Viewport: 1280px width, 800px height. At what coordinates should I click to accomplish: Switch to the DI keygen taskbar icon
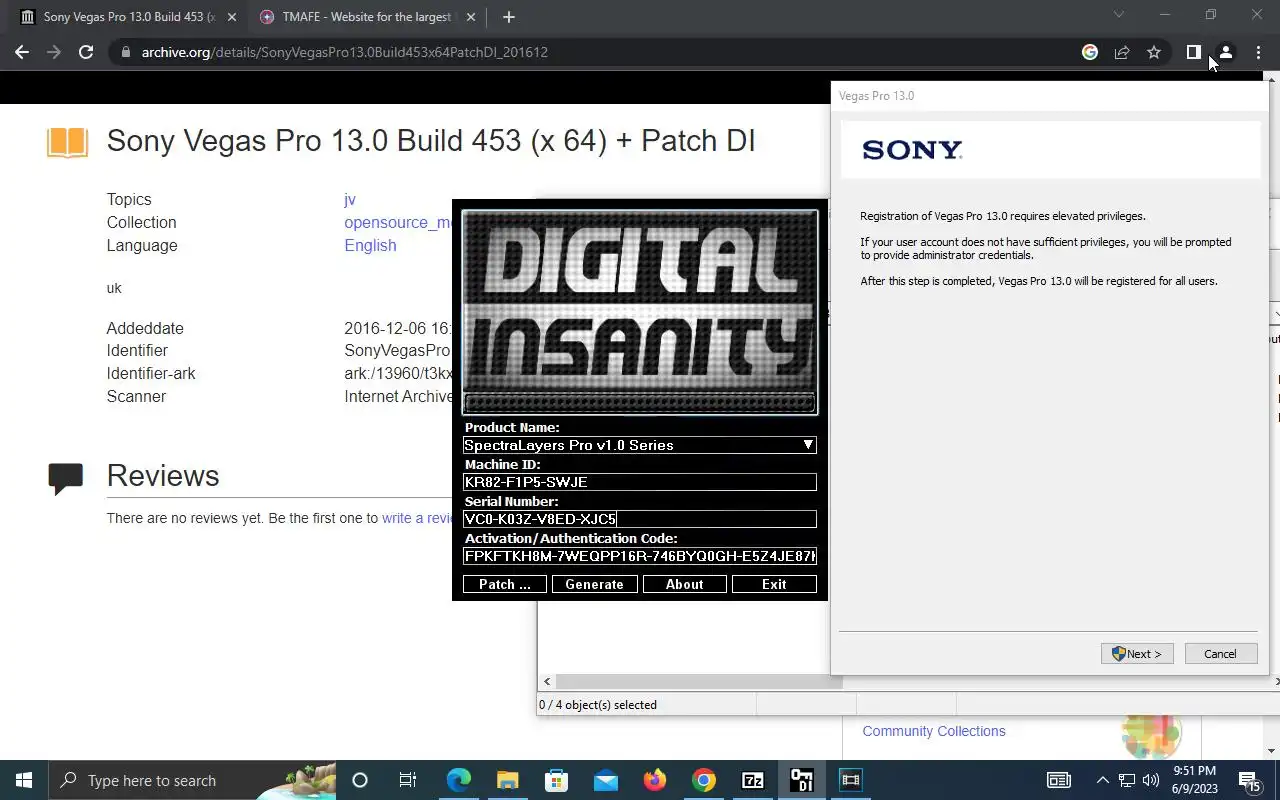pos(802,780)
